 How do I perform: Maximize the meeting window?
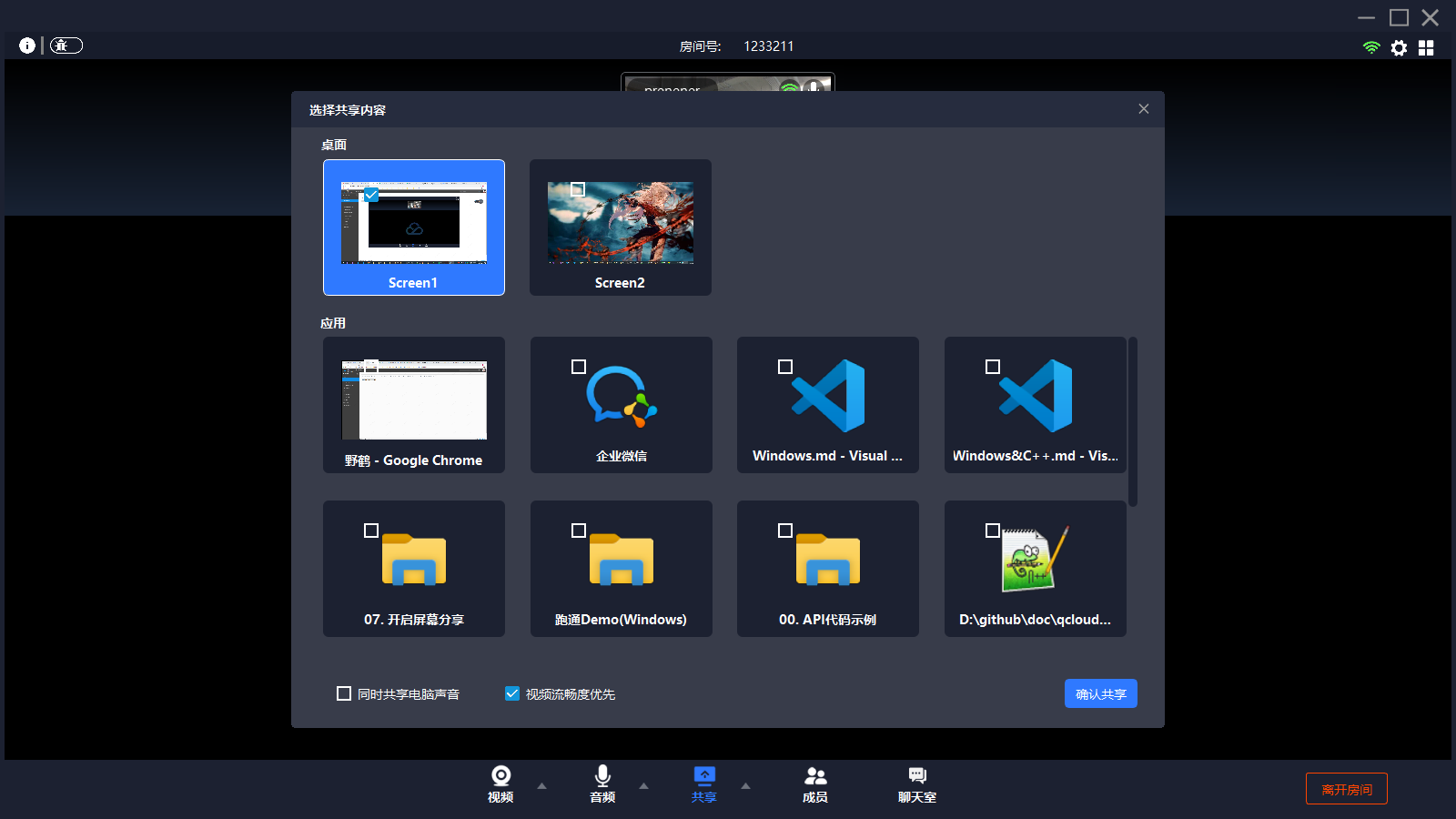1399,17
